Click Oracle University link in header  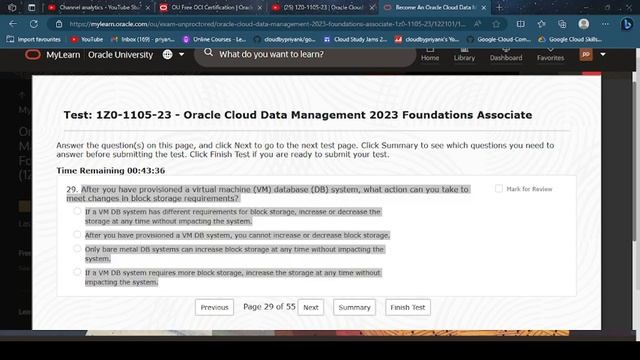click(120, 55)
